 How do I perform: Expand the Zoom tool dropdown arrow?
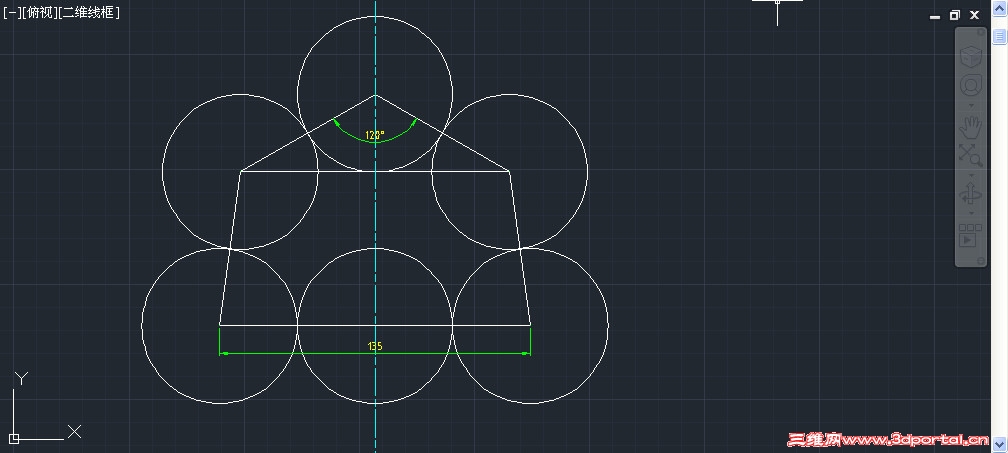click(x=971, y=174)
